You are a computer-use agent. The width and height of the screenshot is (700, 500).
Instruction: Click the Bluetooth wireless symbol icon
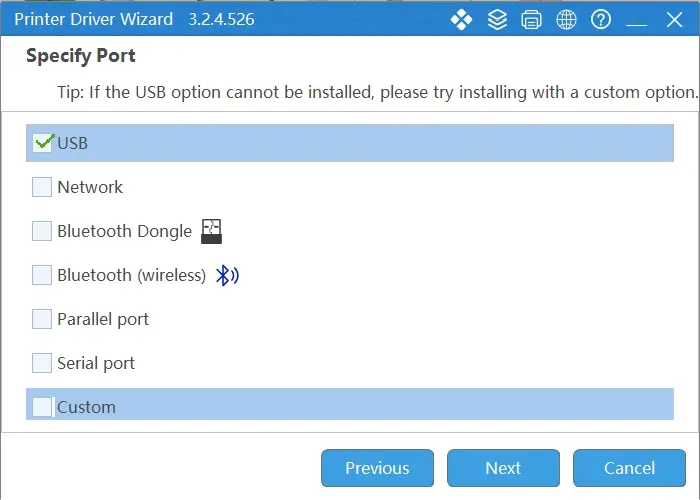pos(227,275)
